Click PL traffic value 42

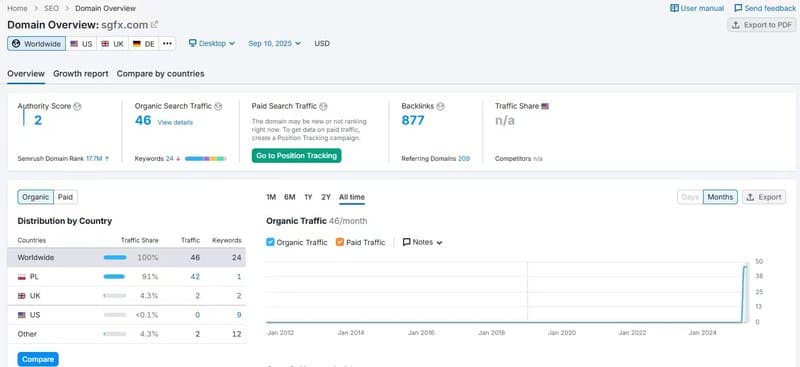click(x=195, y=277)
